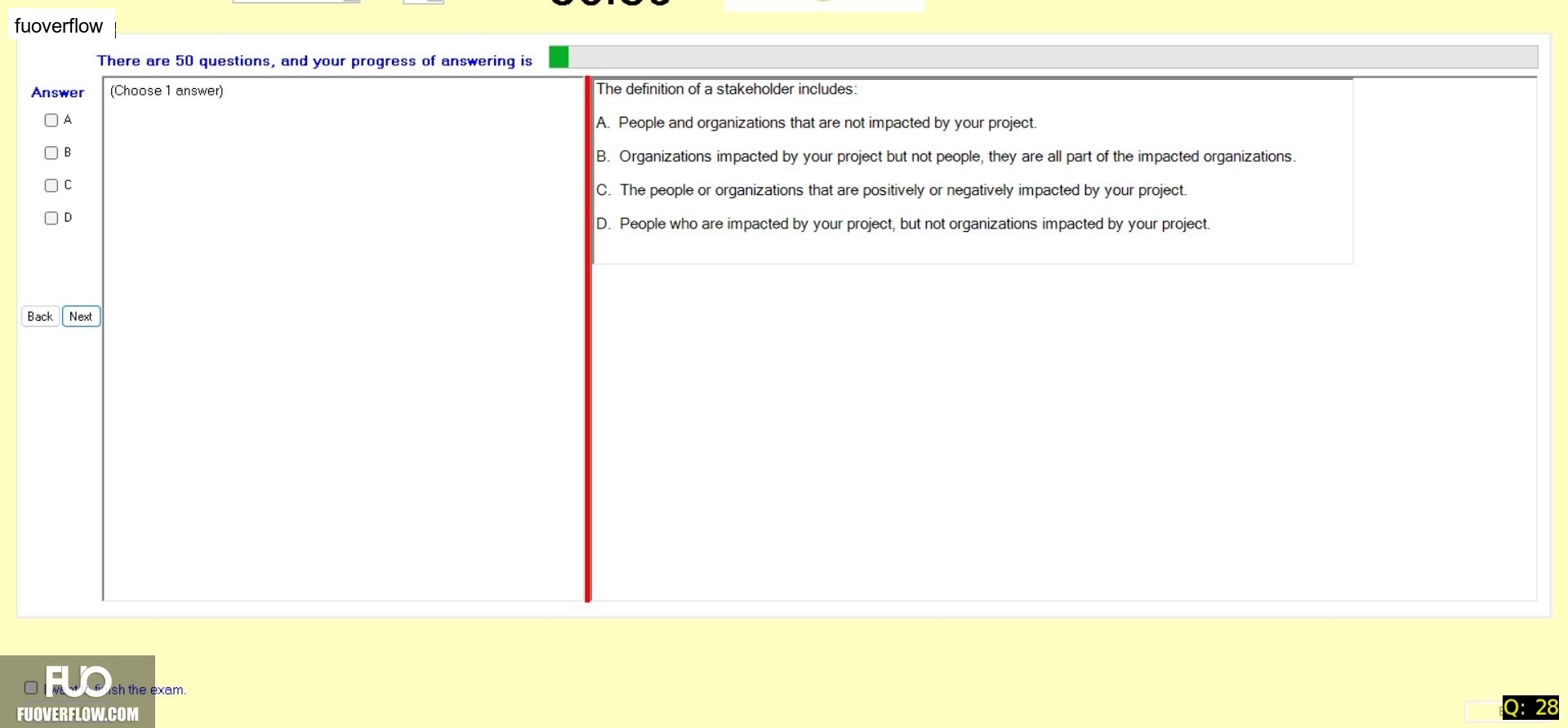Check answer option D checkbox
Screen dimensions: 1568x728
coord(51,218)
